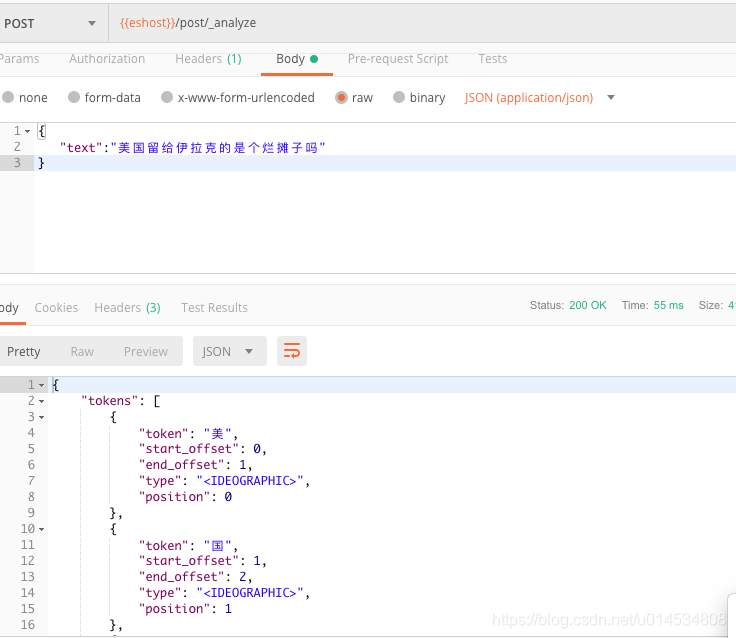Click "position": 1 on line 15
The image size is (736, 638).
[185, 609]
